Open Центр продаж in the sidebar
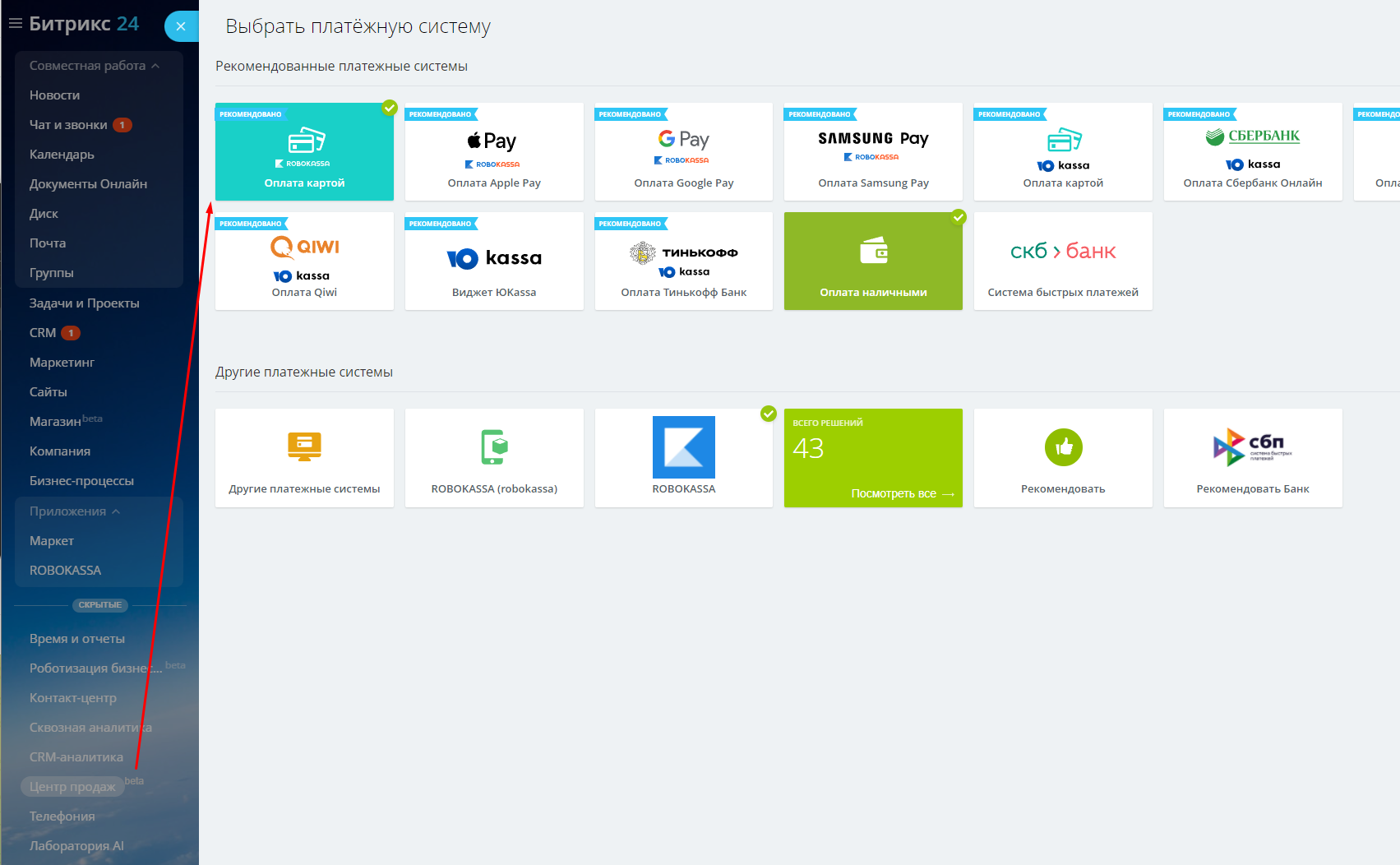This screenshot has width=1400, height=865. [x=72, y=787]
